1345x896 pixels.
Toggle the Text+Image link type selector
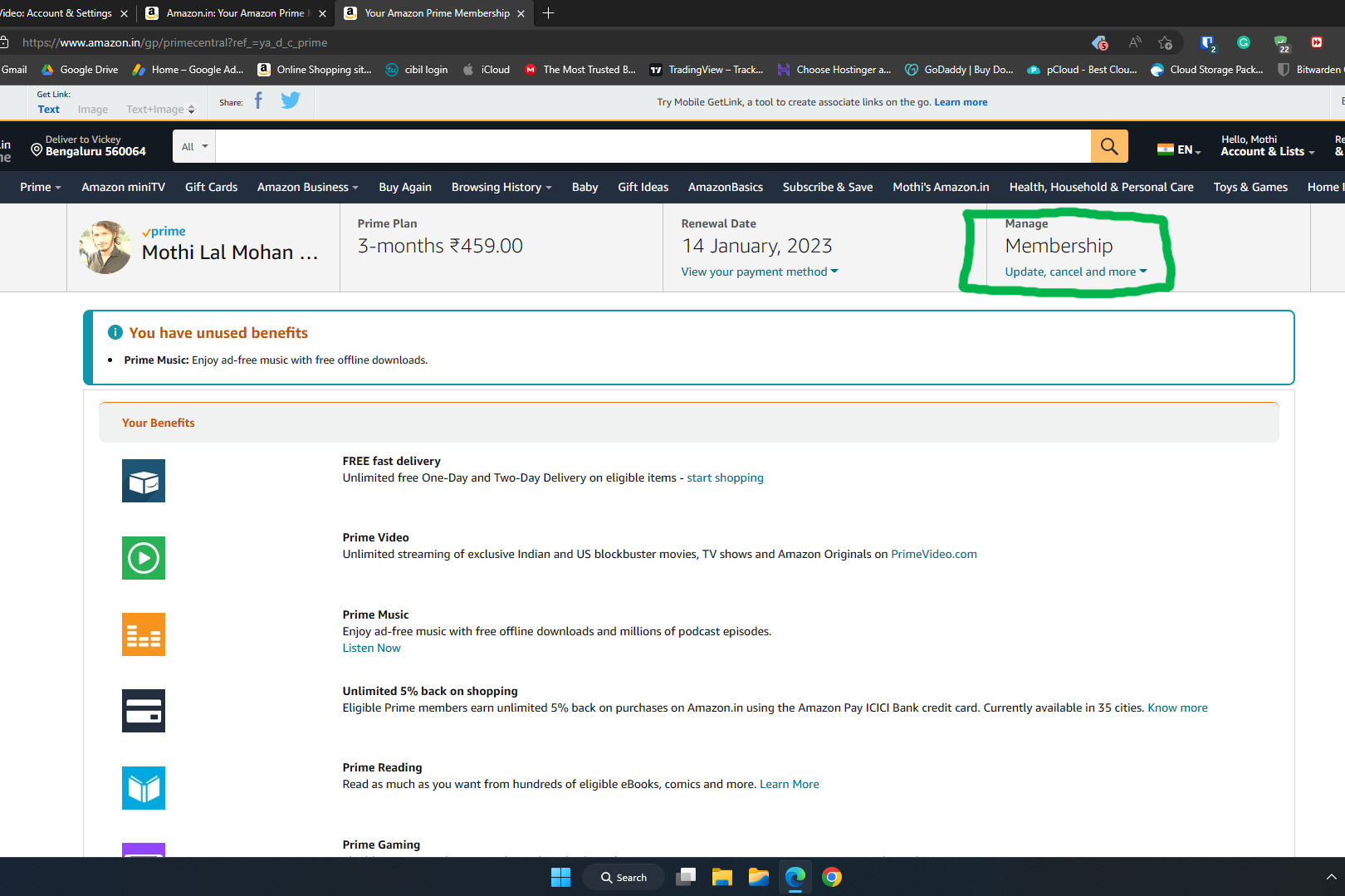[x=160, y=109]
